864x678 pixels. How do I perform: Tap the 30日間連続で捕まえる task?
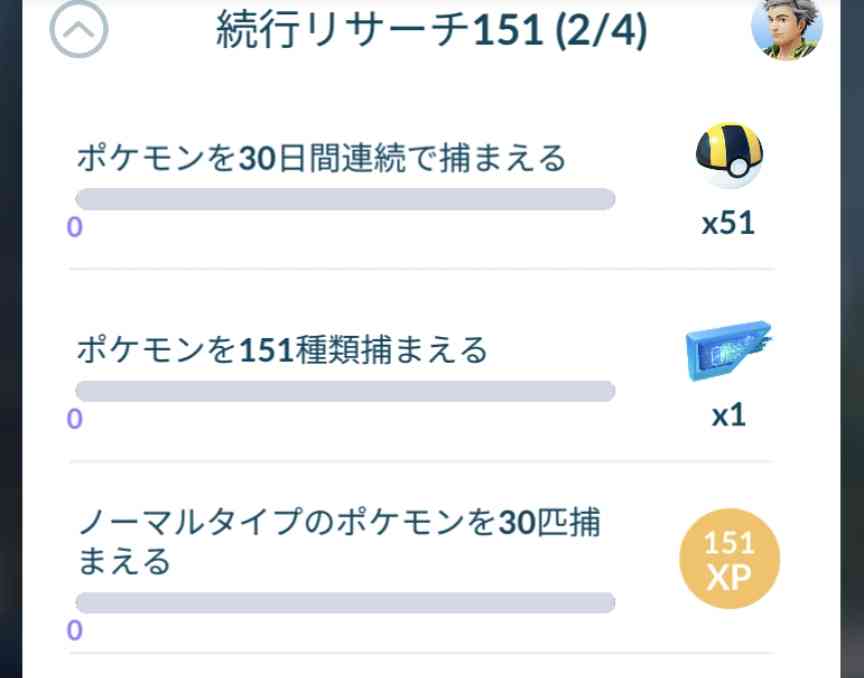tap(321, 158)
